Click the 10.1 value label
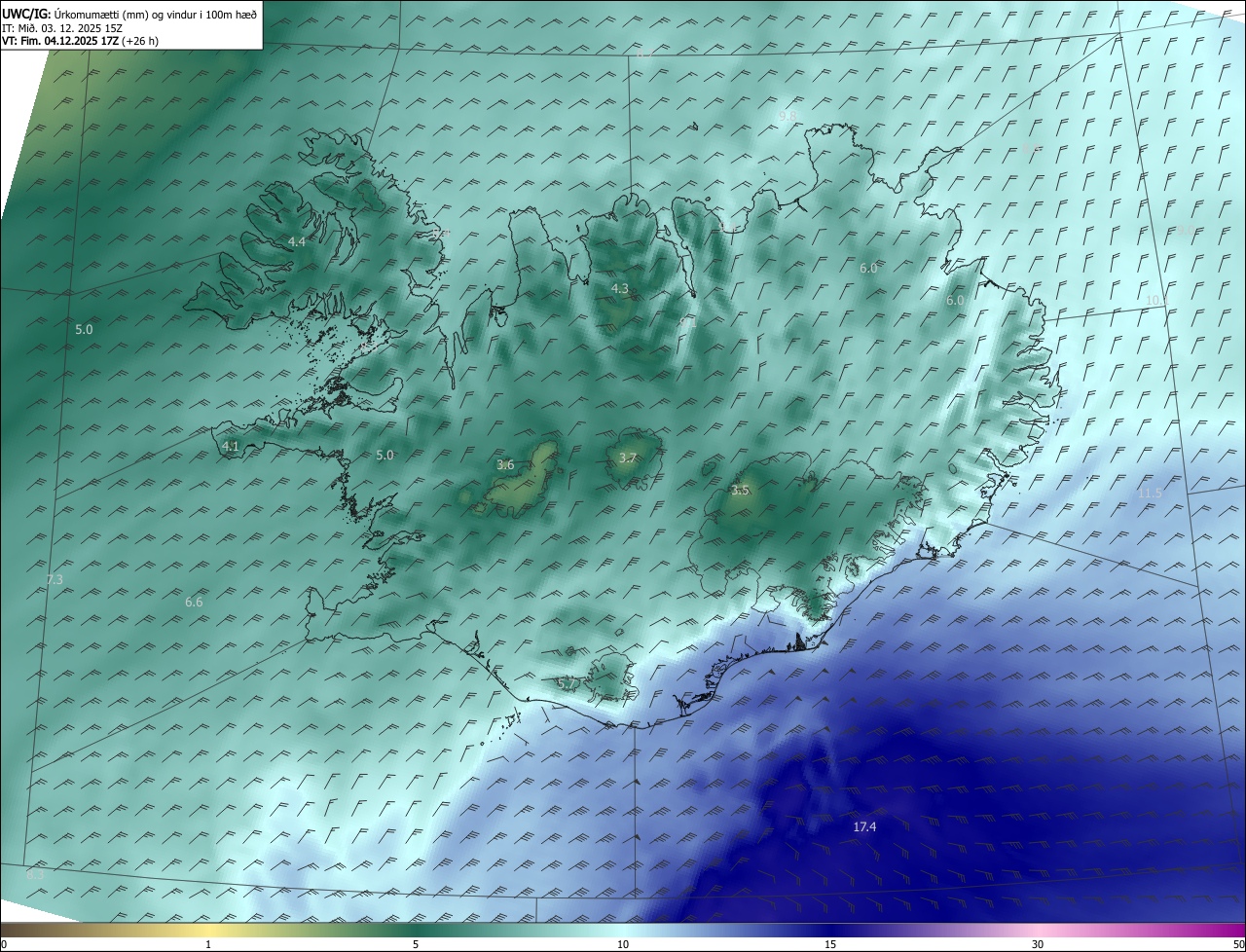The width and height of the screenshot is (1246, 952). pyautogui.click(x=1155, y=300)
